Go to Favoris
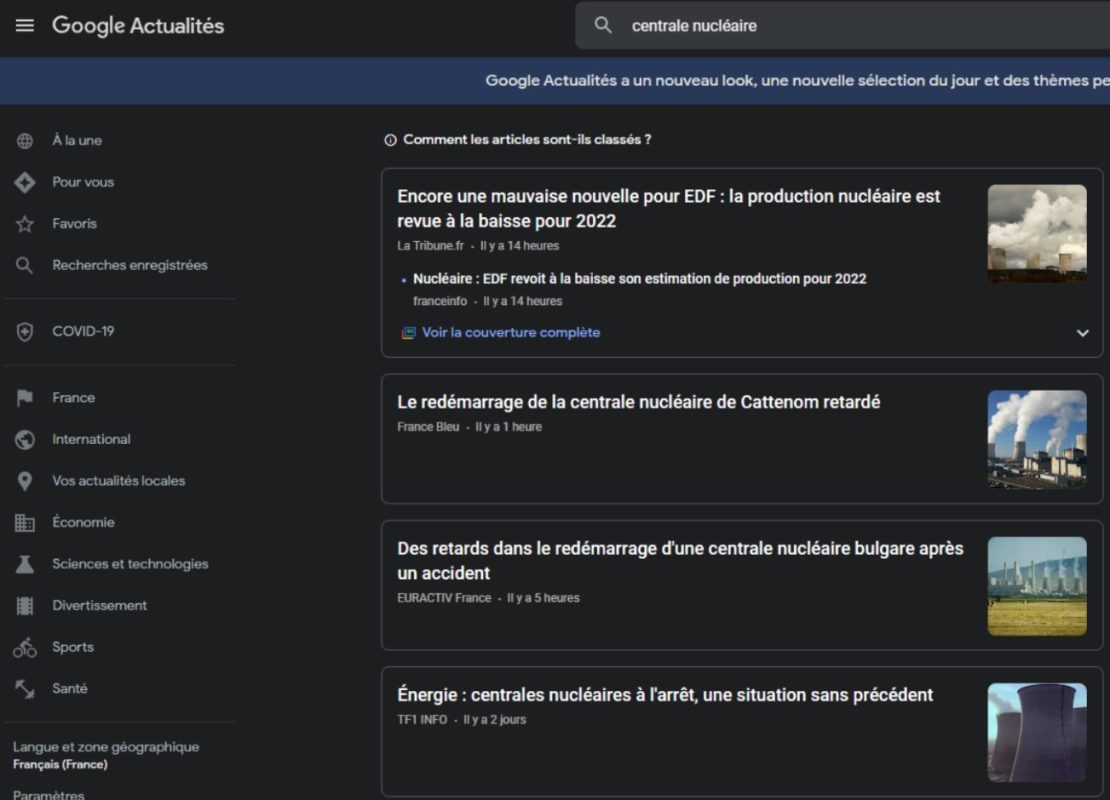Viewport: 1110px width, 800px height. [x=74, y=224]
